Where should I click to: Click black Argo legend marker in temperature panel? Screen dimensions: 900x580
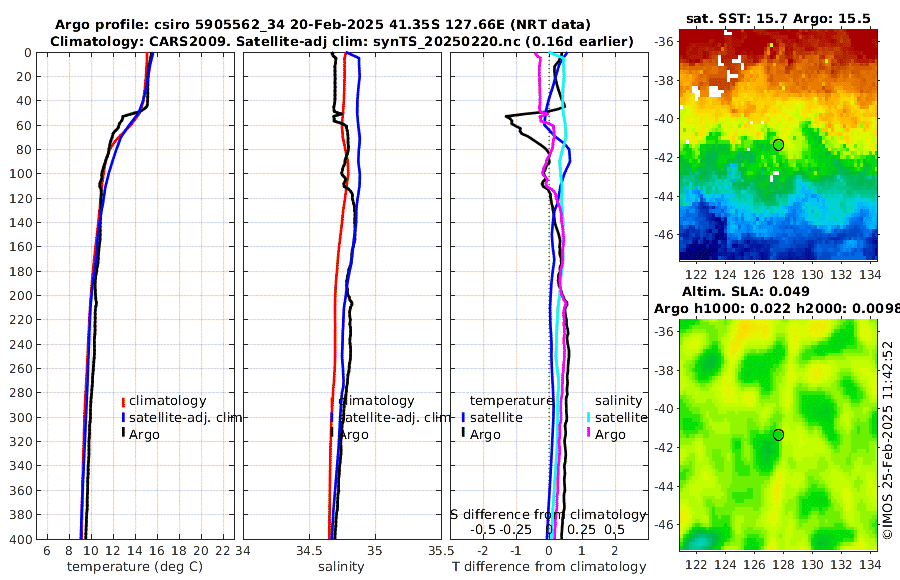pyautogui.click(x=123, y=434)
